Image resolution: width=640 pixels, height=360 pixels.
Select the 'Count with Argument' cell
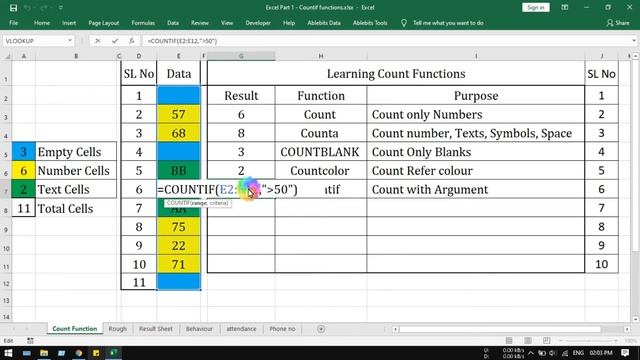(x=476, y=189)
